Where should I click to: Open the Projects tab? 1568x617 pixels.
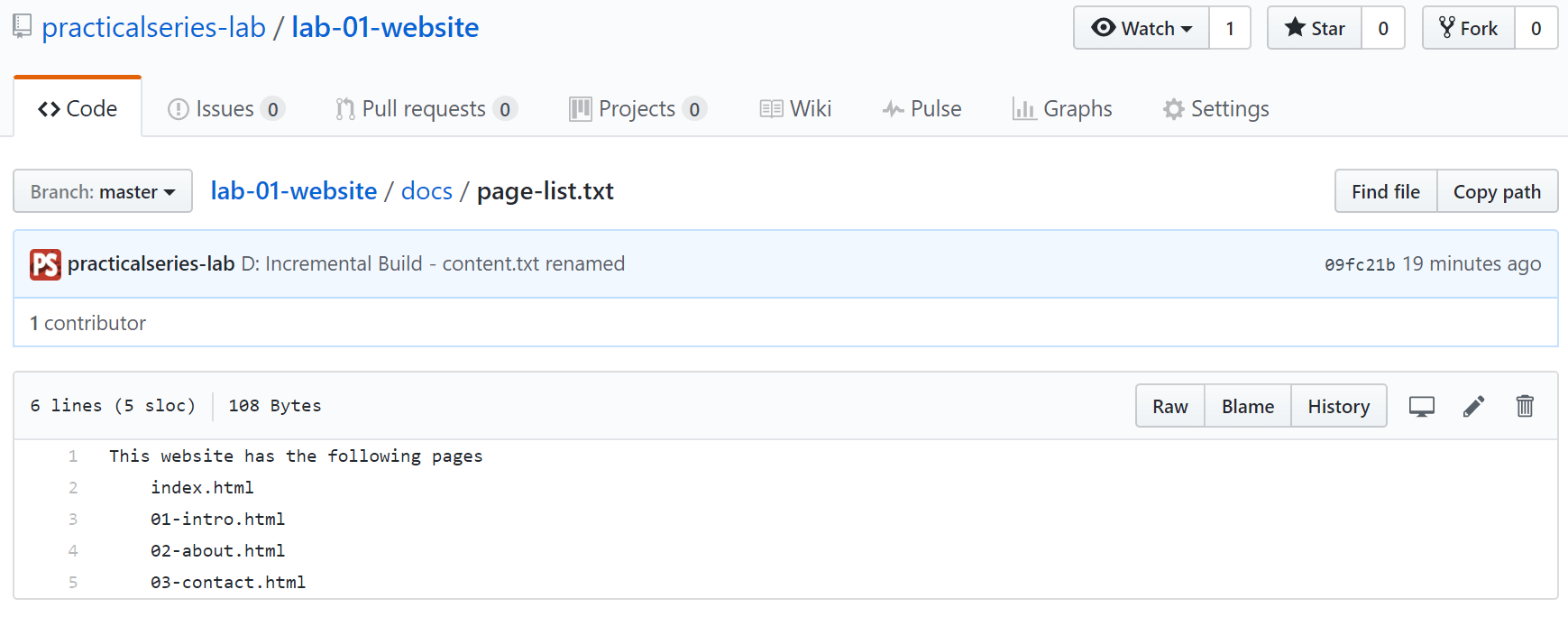click(x=637, y=109)
